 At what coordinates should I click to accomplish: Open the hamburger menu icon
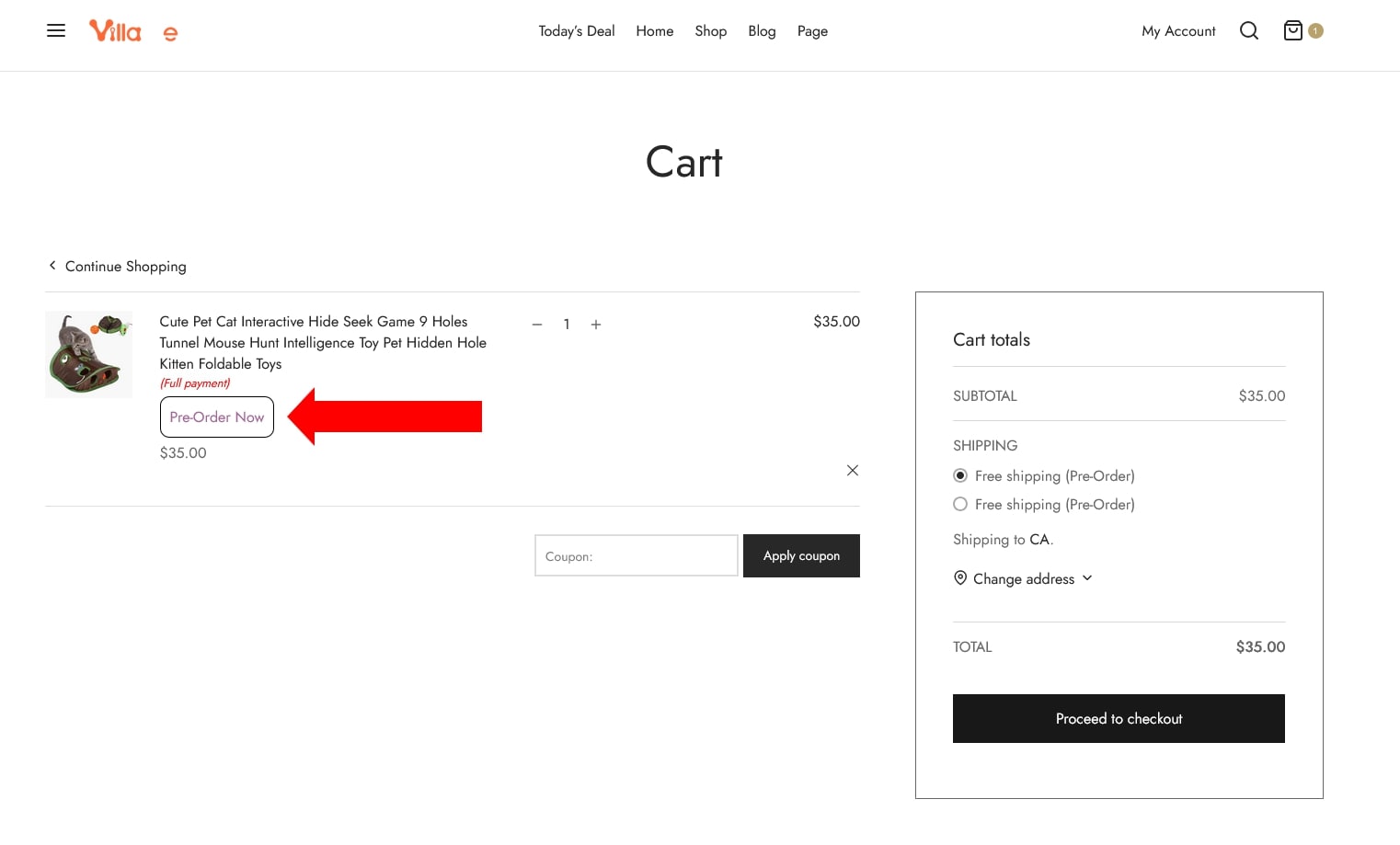(56, 30)
